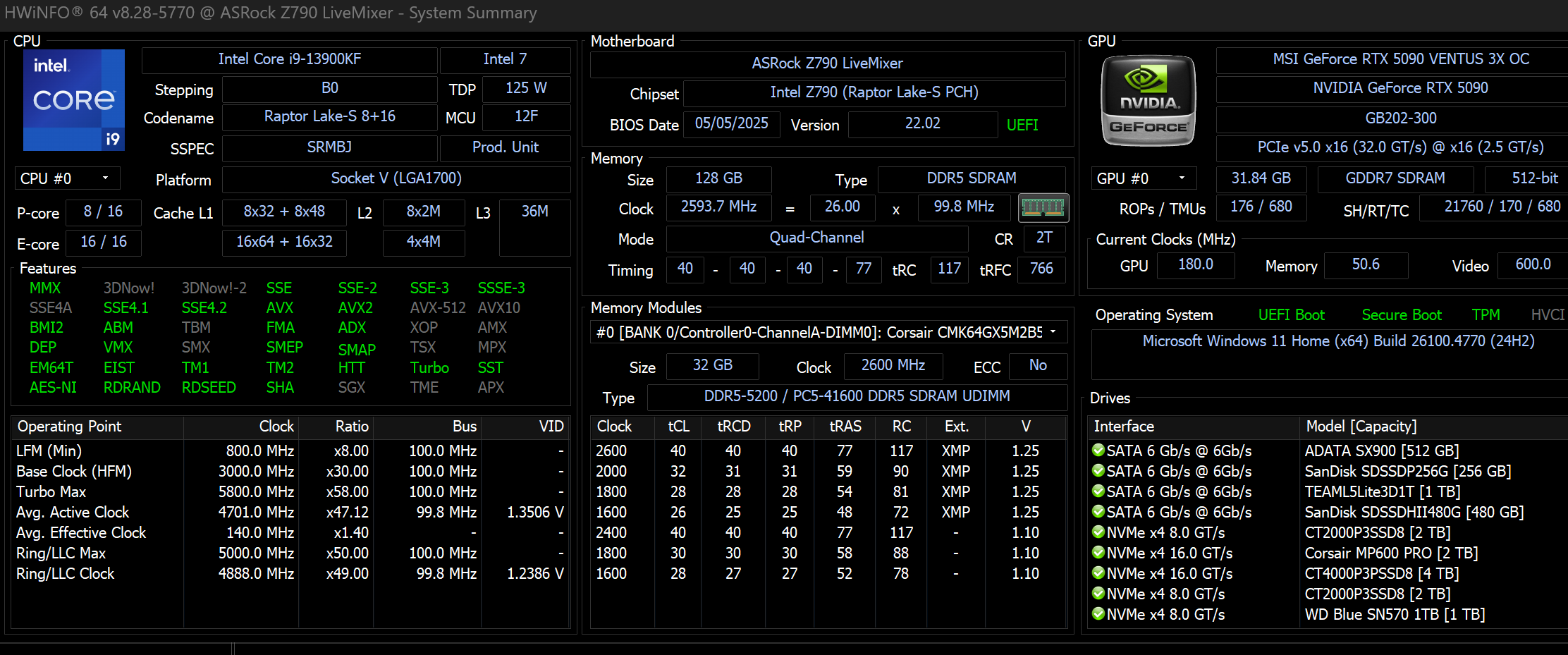Image resolution: width=1568 pixels, height=655 pixels.
Task: Click the AVX-512 feature label
Action: [x=438, y=308]
